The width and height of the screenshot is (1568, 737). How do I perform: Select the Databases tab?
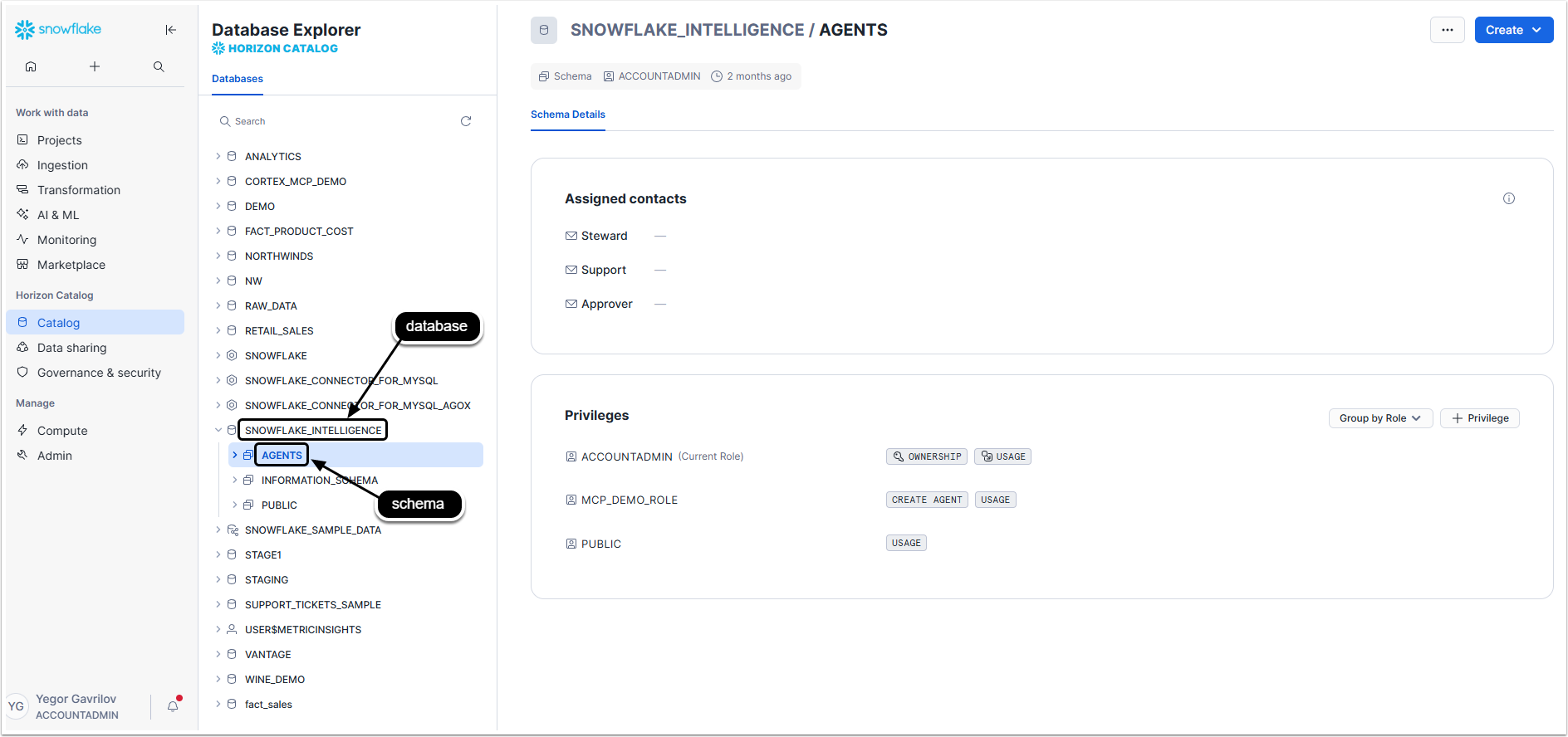point(238,79)
